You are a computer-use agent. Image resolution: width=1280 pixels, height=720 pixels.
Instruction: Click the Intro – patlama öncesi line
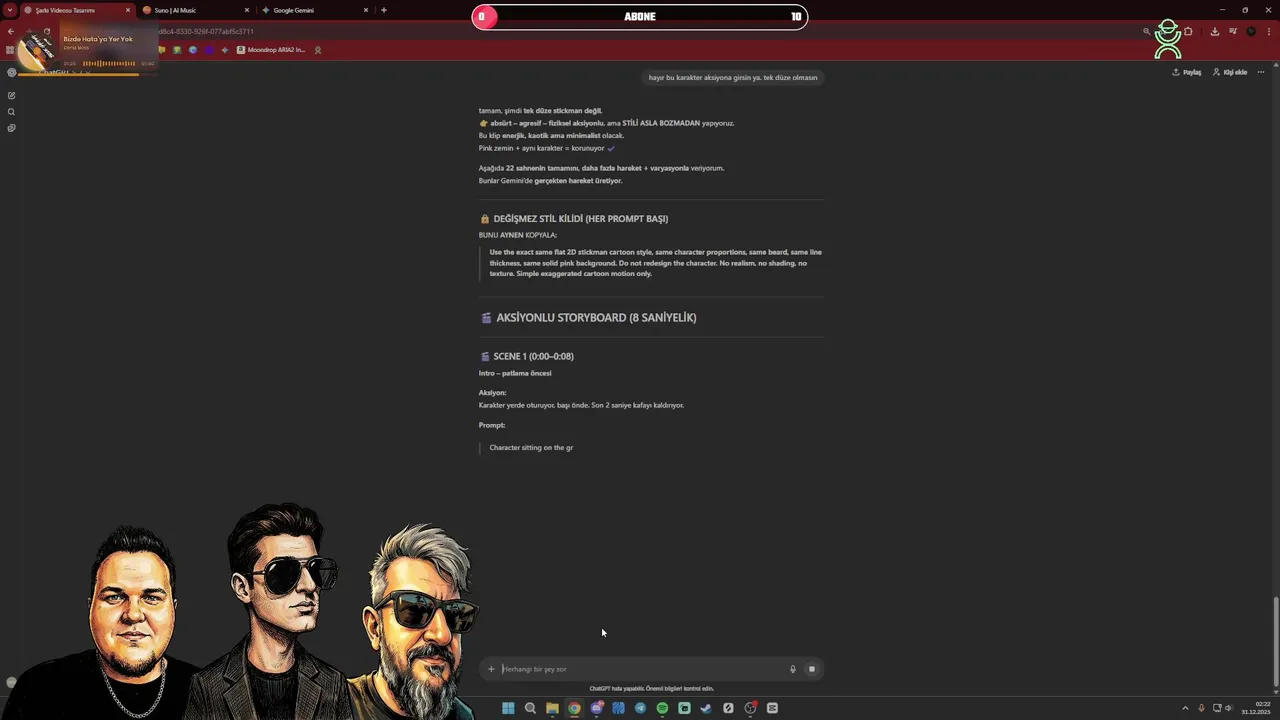515,373
